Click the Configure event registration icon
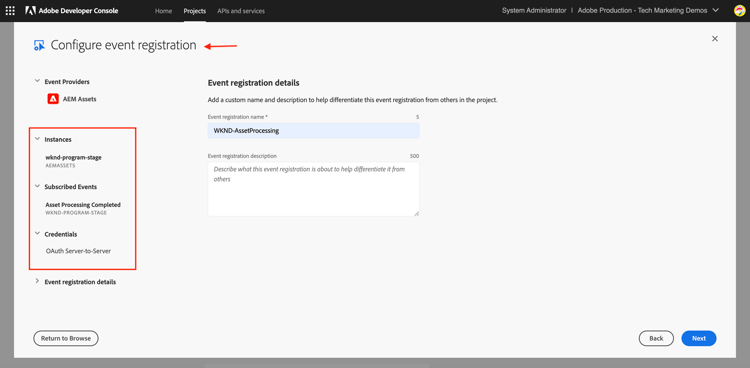 pyautogui.click(x=39, y=45)
